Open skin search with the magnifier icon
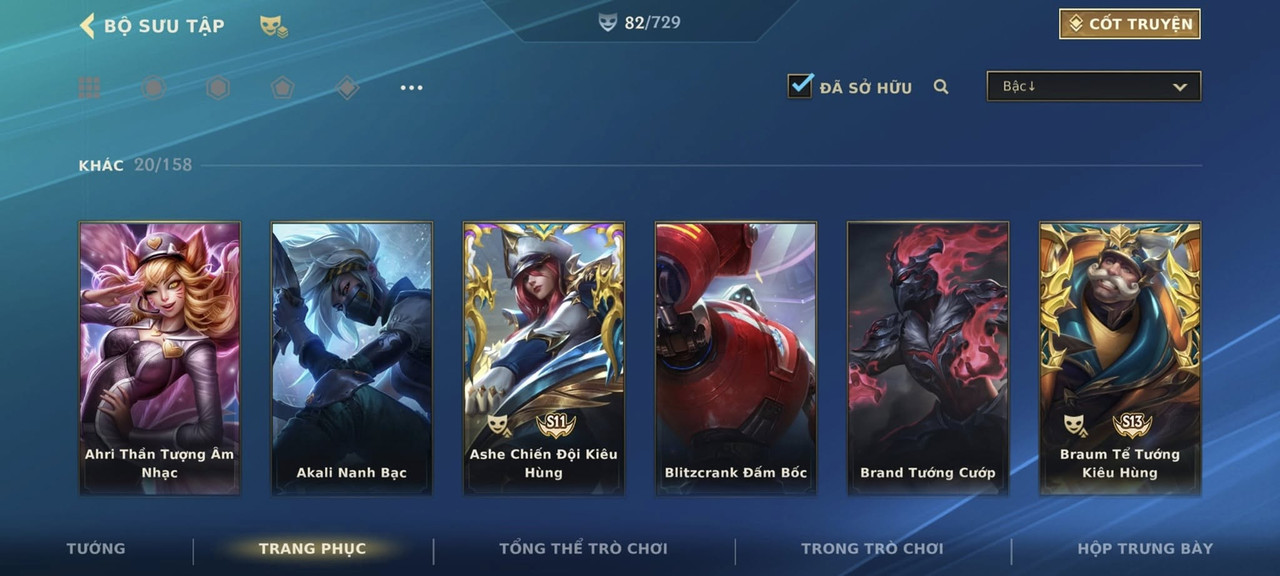This screenshot has height=576, width=1280. pyautogui.click(x=941, y=87)
